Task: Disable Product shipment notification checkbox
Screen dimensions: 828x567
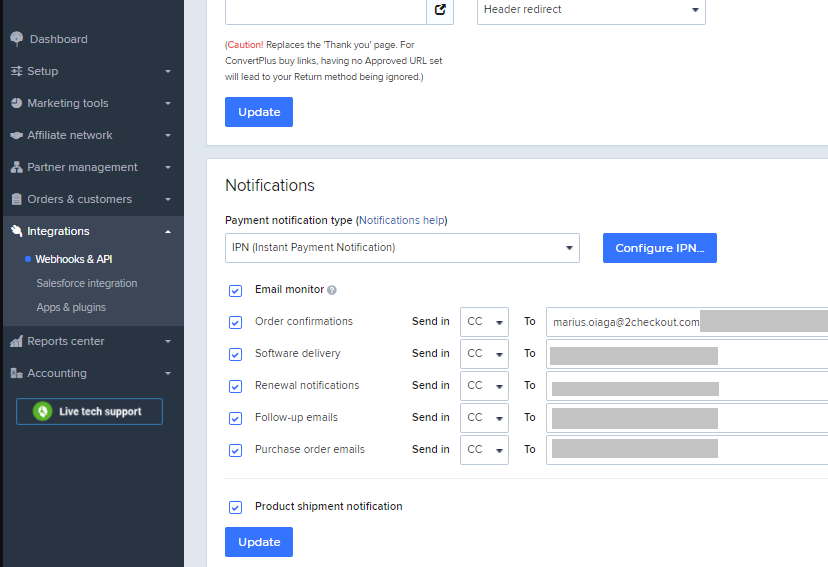Action: pos(235,507)
